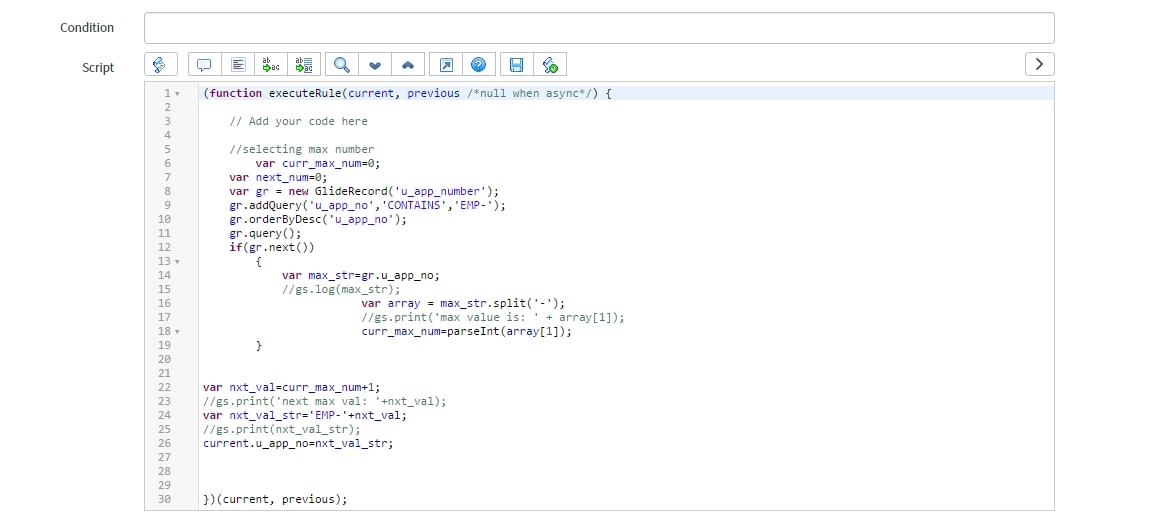Run the script syntax check icon

tap(550, 64)
